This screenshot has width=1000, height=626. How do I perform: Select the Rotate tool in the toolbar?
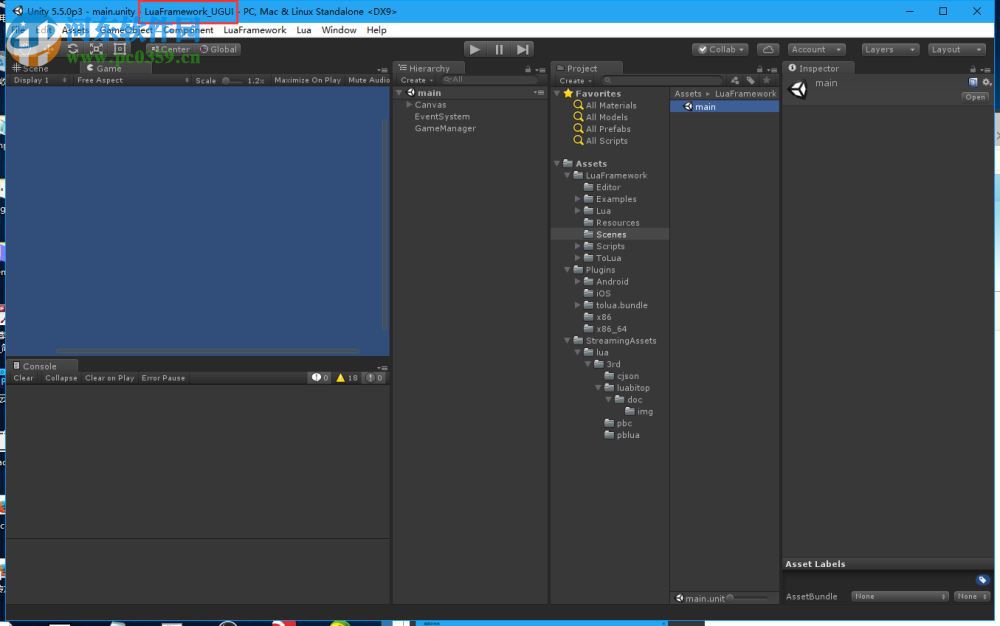72,48
